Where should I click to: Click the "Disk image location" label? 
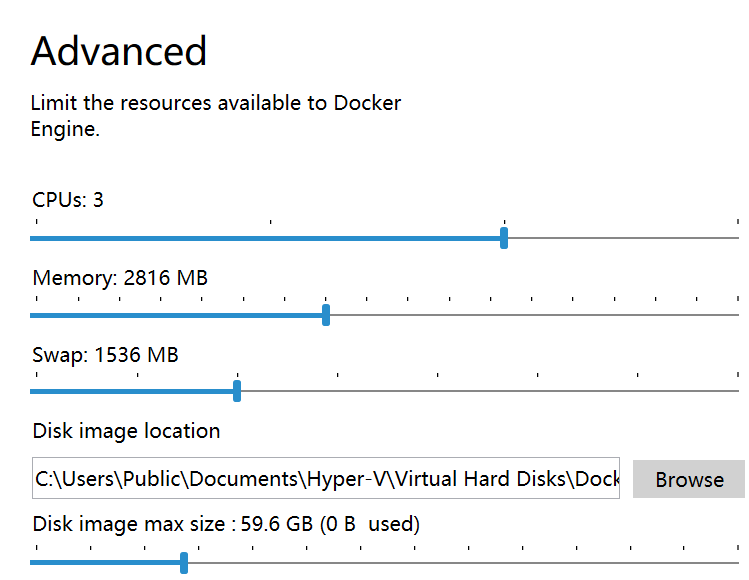(126, 431)
